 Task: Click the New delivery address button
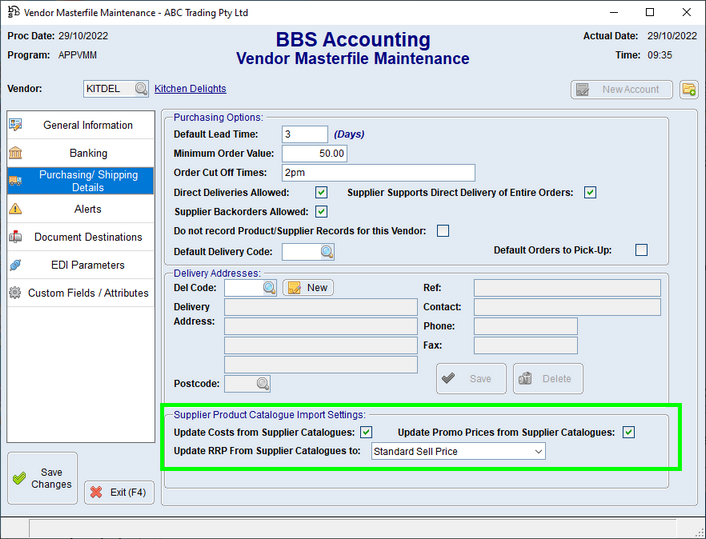click(x=308, y=287)
